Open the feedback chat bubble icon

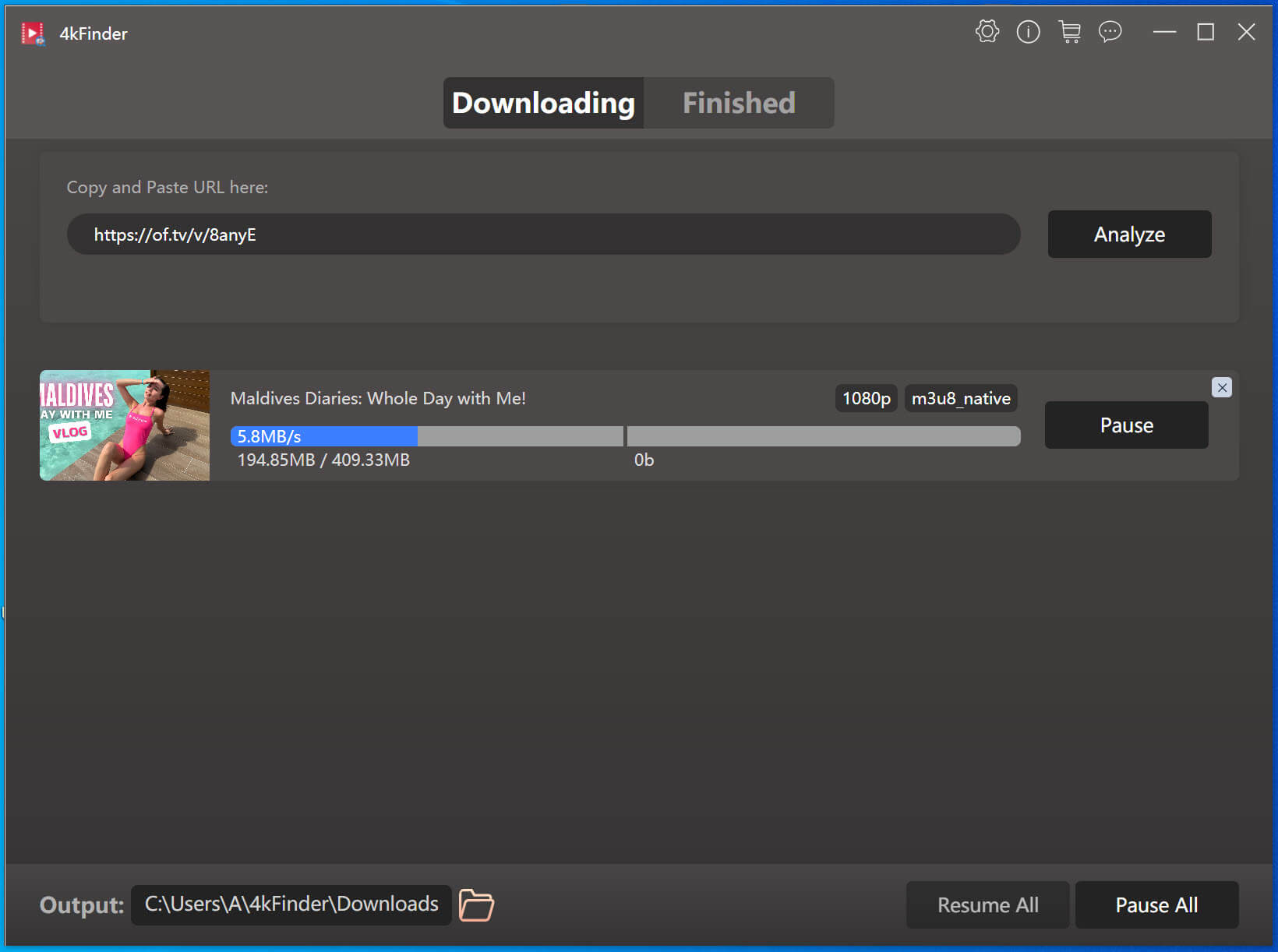tap(1110, 32)
